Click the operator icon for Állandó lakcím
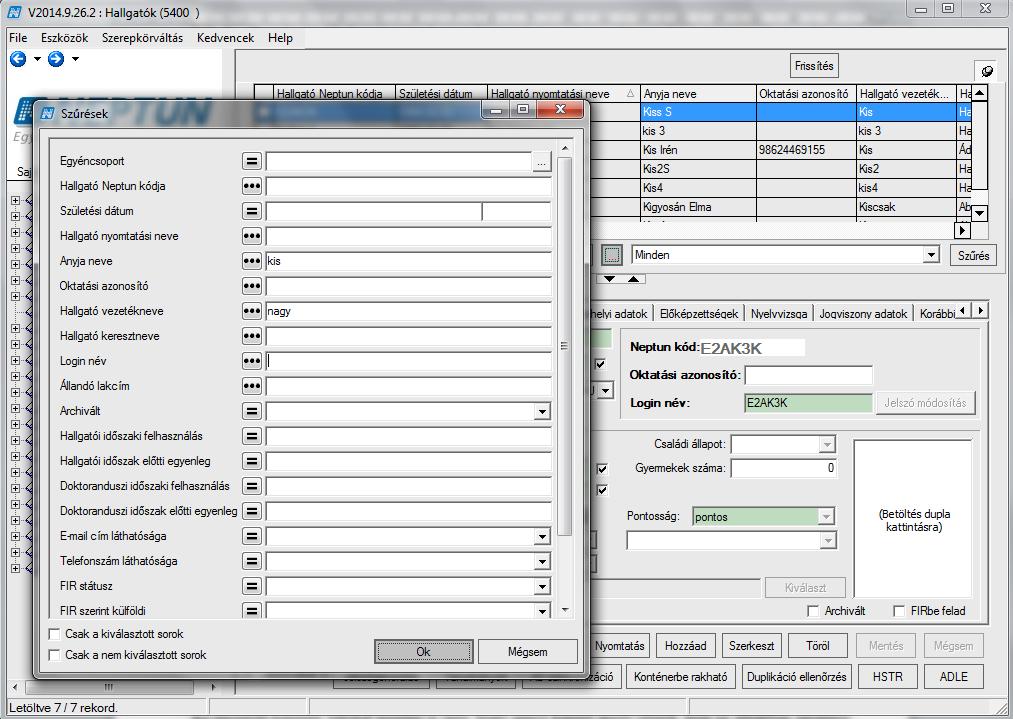 (x=251, y=386)
